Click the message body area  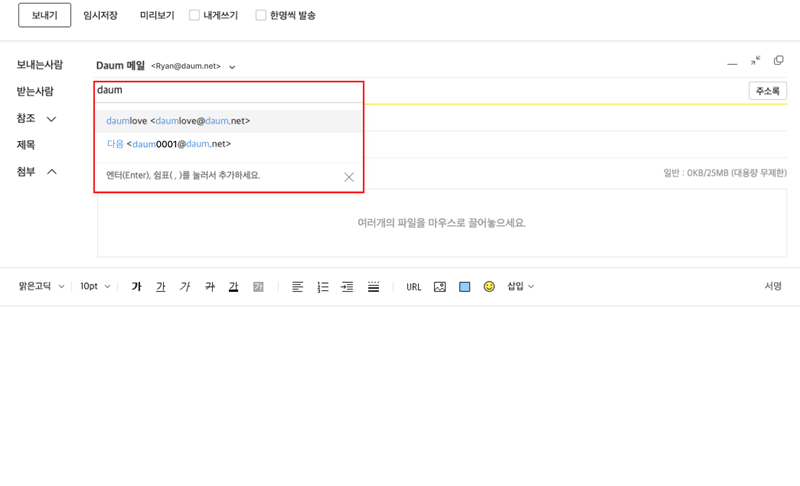(x=400, y=395)
